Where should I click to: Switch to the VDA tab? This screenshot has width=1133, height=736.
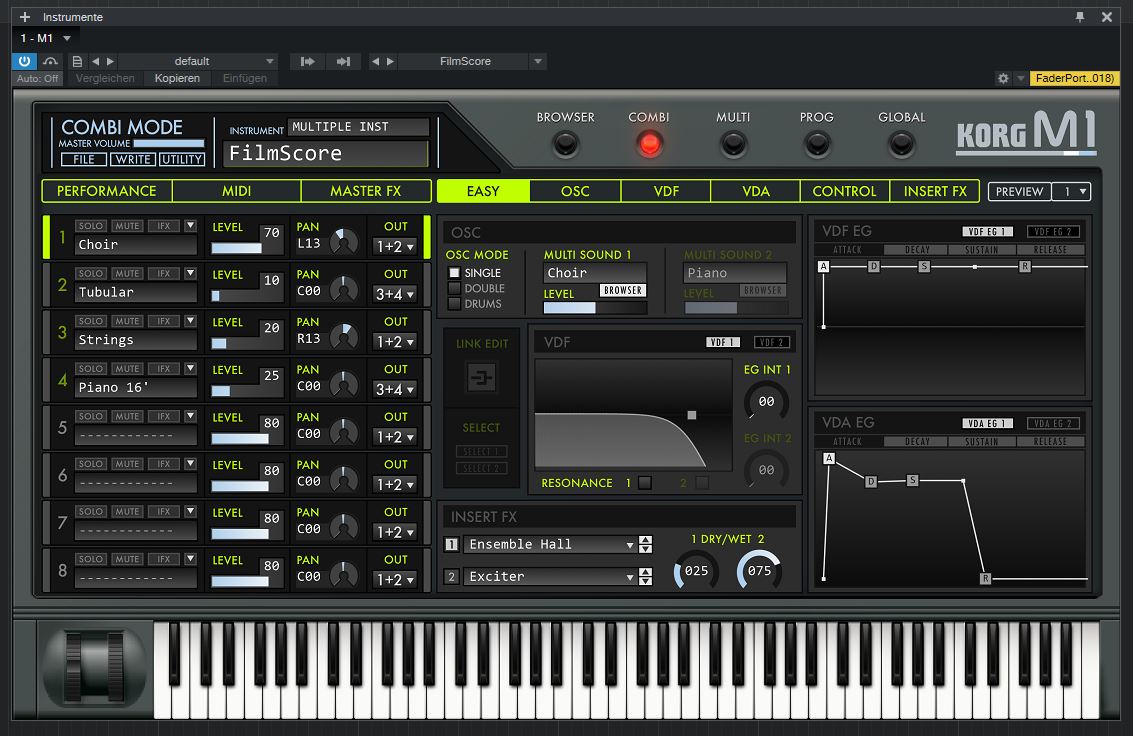[x=756, y=191]
